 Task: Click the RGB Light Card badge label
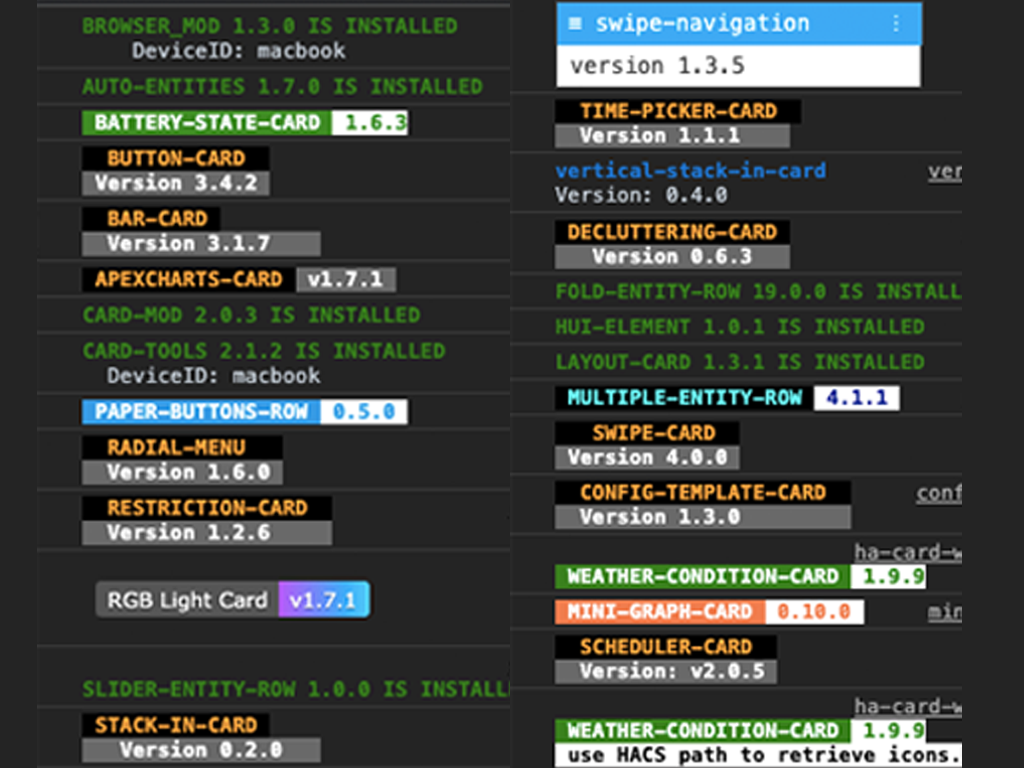(188, 600)
